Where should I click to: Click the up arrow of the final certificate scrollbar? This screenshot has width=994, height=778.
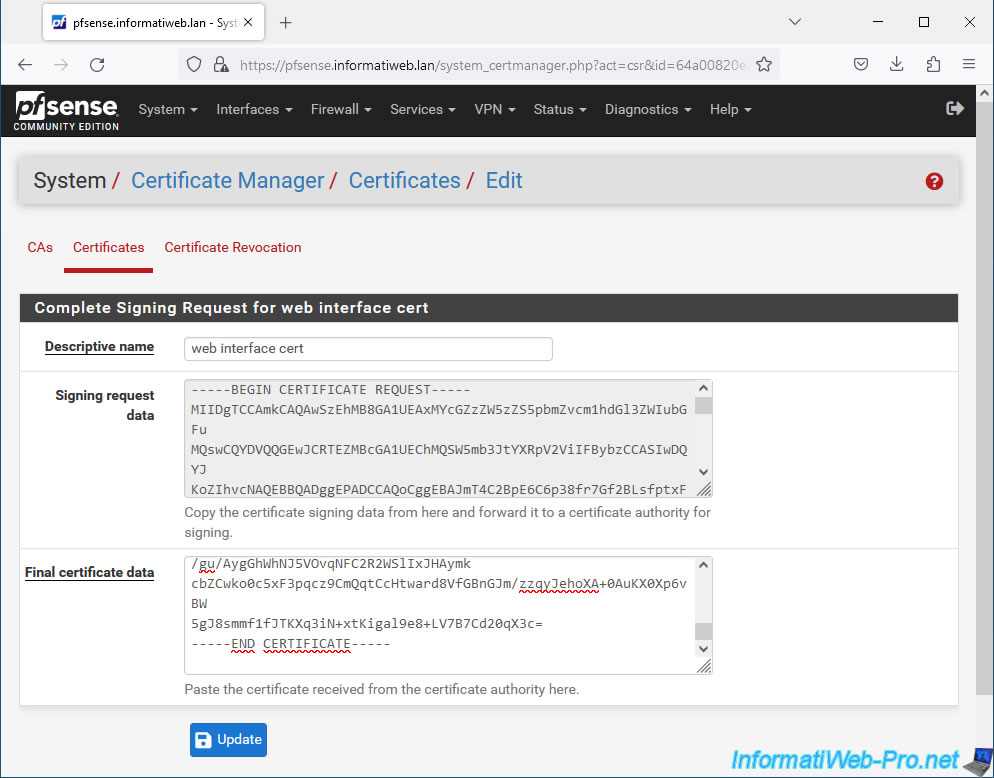[x=703, y=565]
